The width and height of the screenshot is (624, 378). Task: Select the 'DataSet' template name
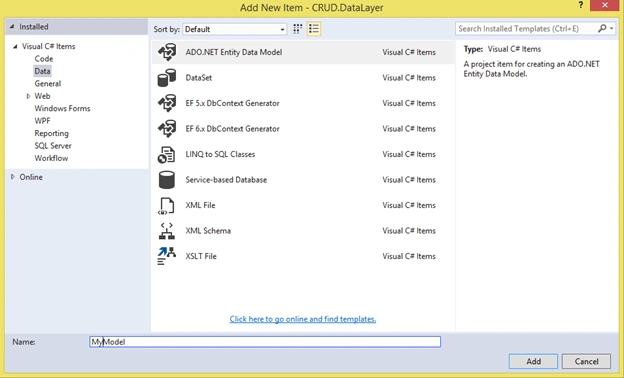[199, 78]
